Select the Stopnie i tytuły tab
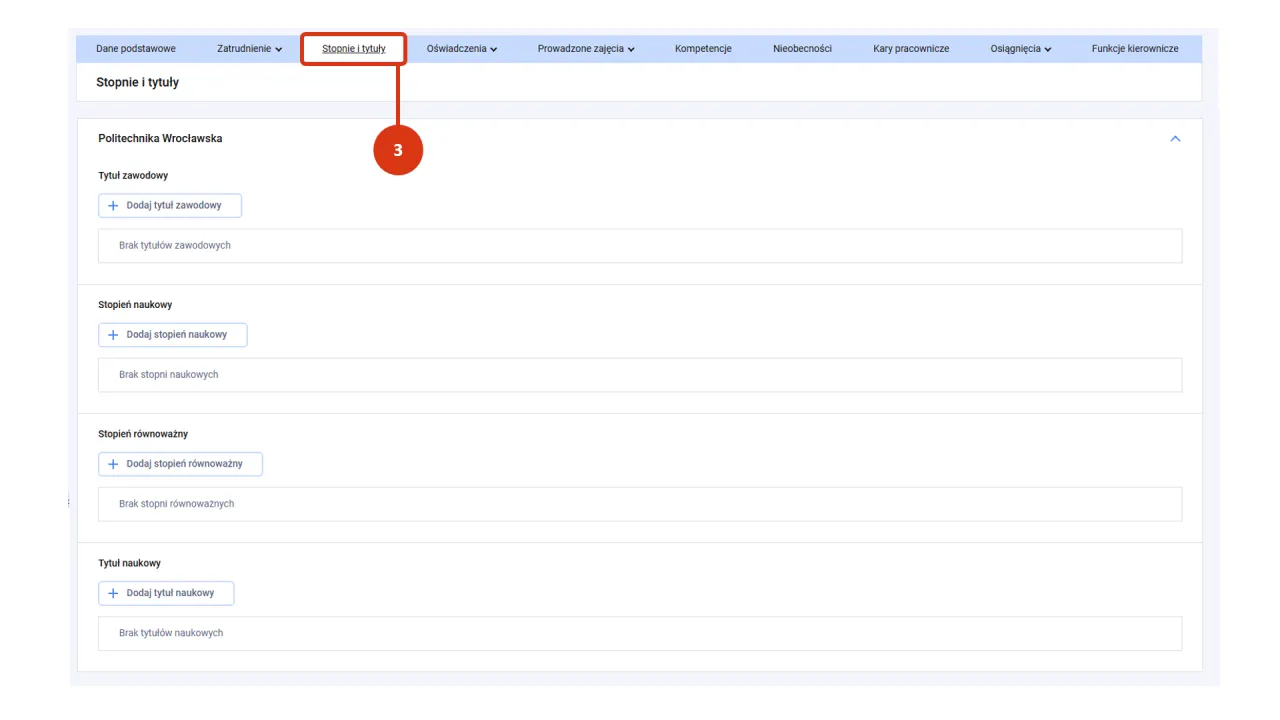The image size is (1280, 720). (x=353, y=49)
